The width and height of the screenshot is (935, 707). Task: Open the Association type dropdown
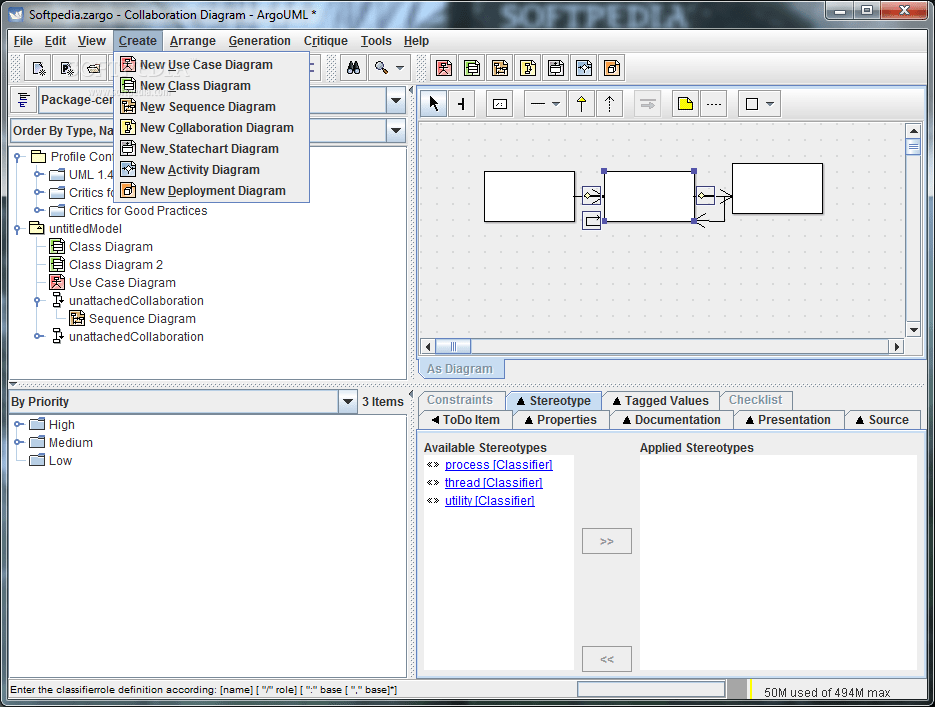pos(553,103)
